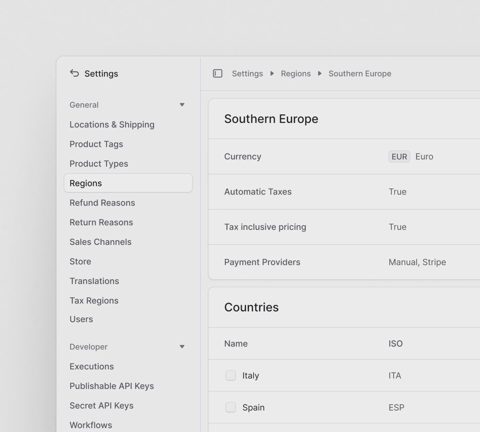
Task: Click the Currency label
Action: [x=243, y=157]
